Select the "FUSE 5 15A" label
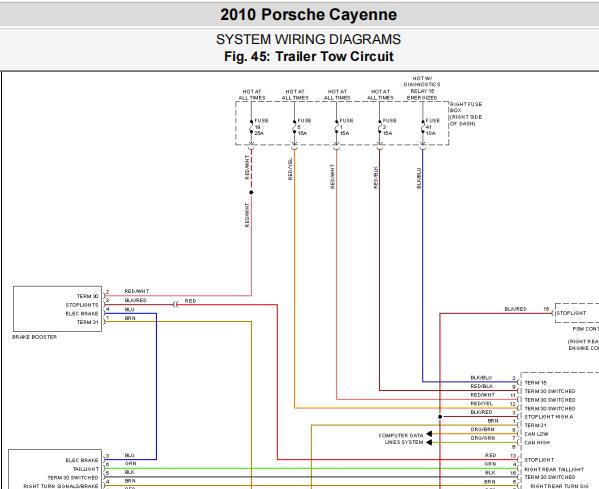Screen dimensions: 599x489 coord(304,127)
